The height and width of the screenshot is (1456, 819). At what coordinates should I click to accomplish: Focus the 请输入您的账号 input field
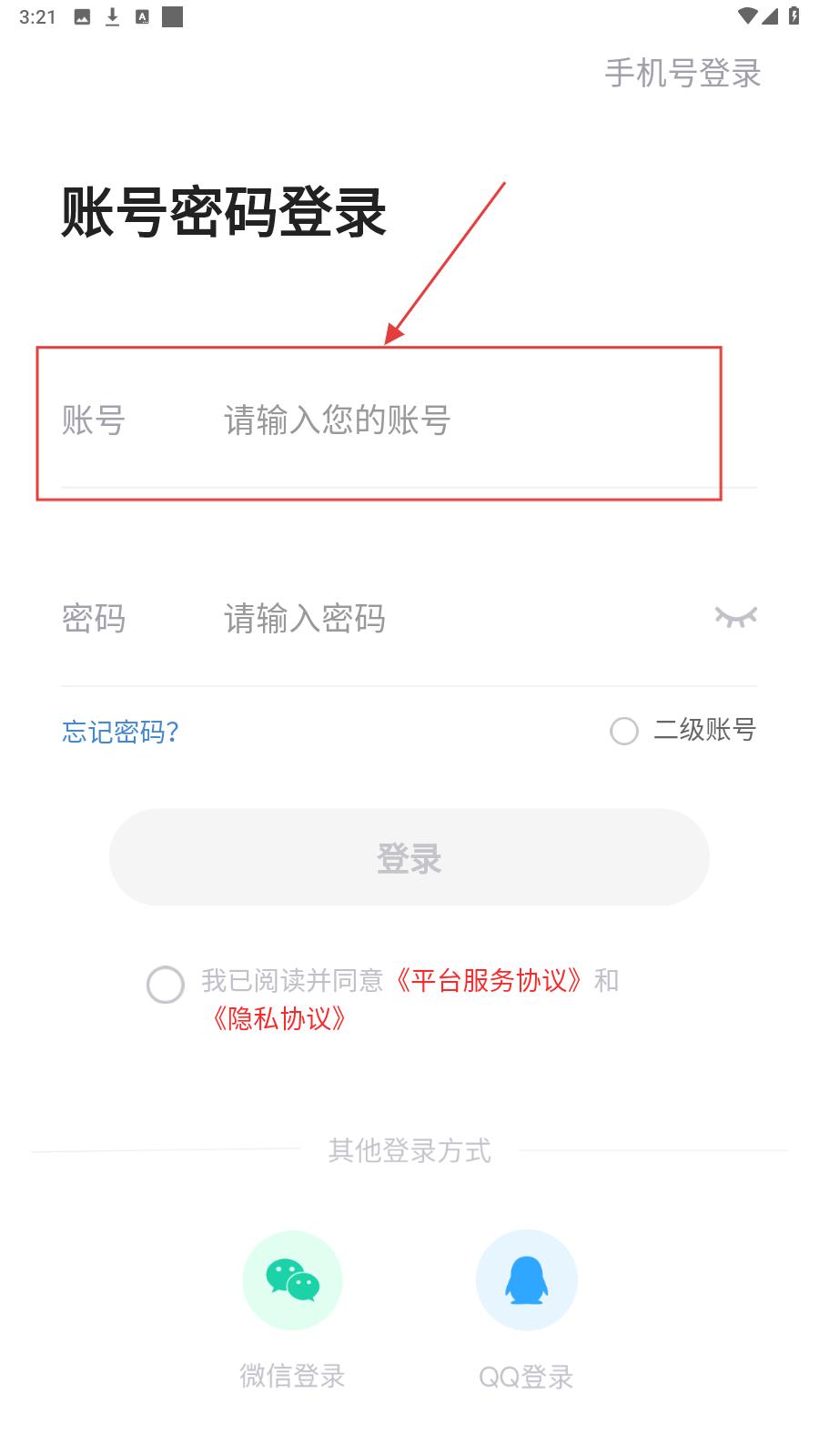point(455,420)
